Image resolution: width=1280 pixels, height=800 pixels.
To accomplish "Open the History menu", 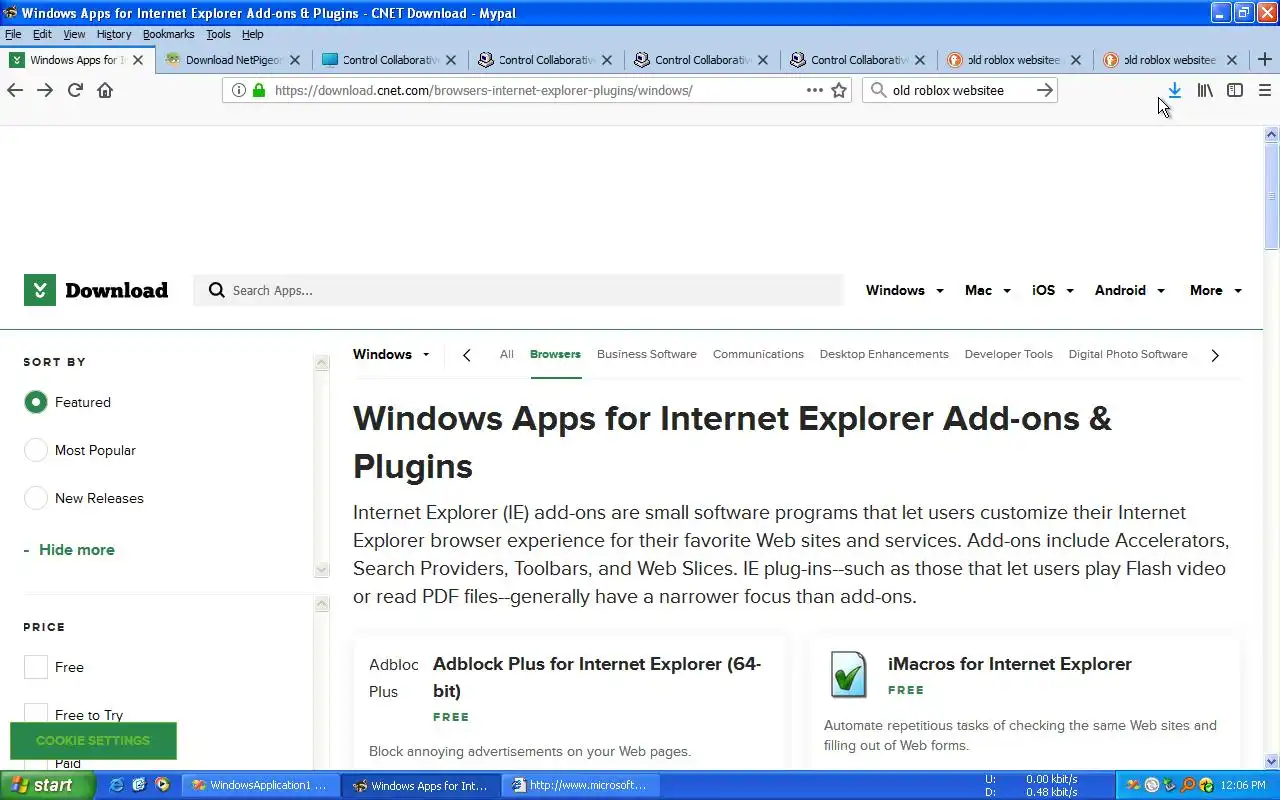I will (x=114, y=34).
